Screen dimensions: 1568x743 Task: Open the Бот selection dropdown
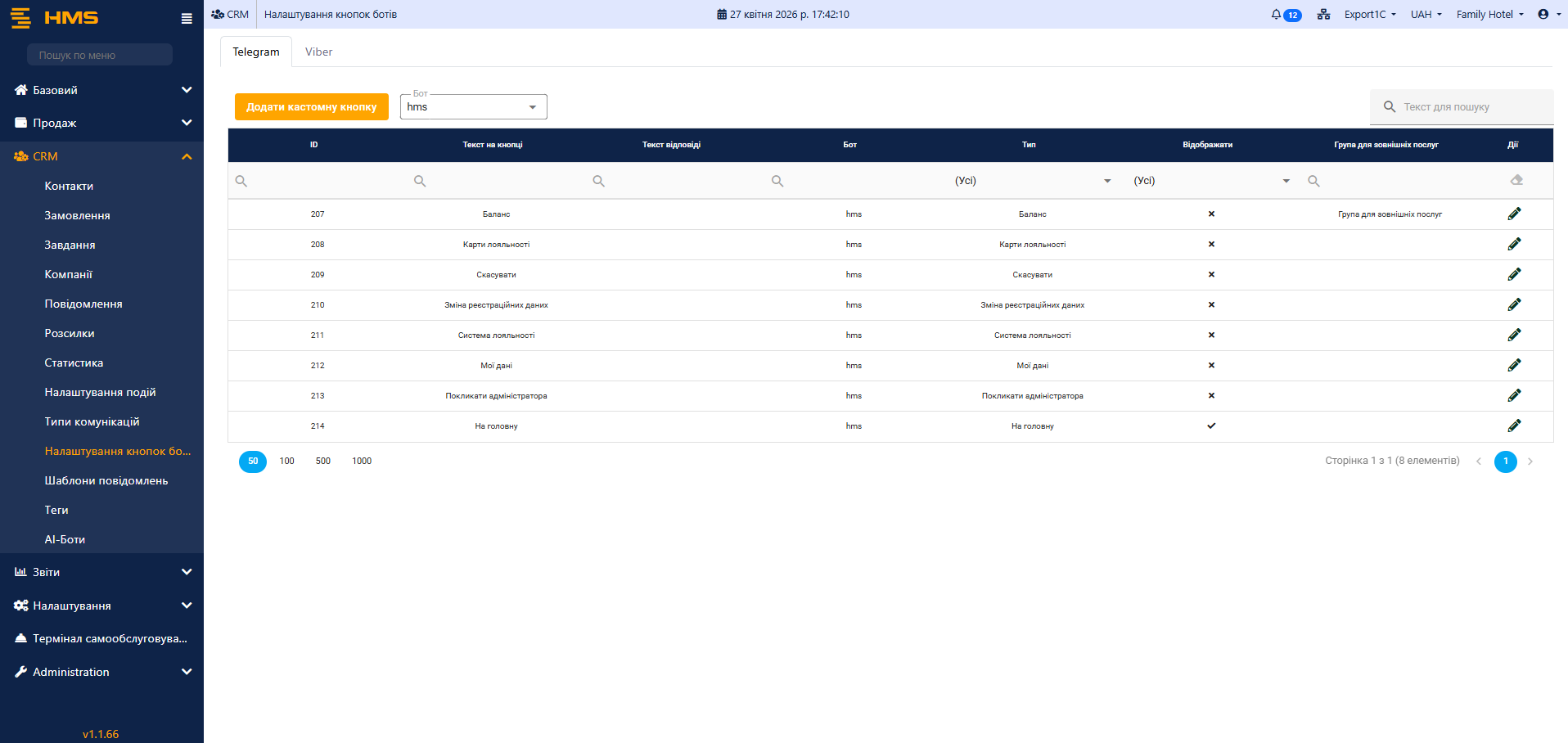pos(473,107)
